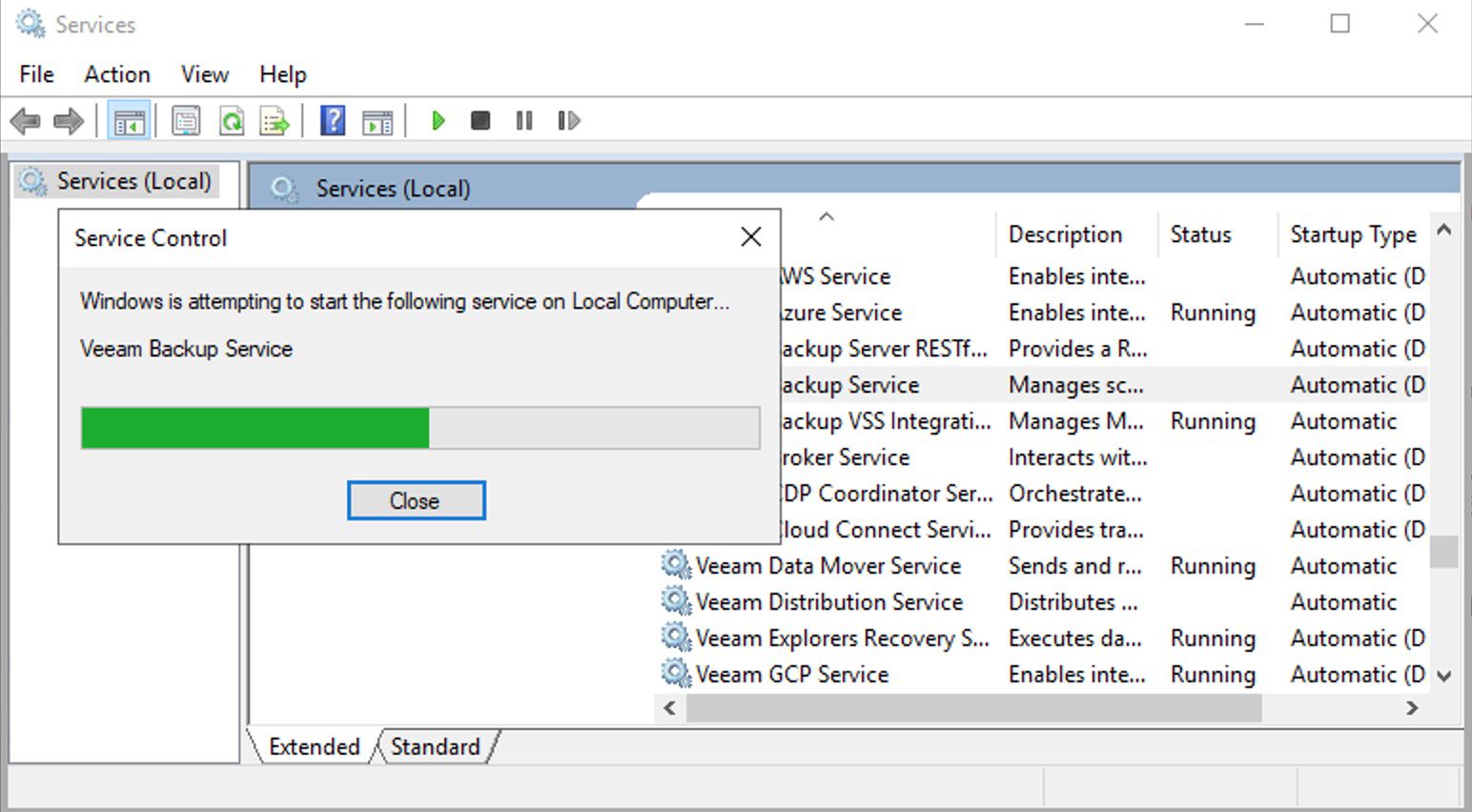Viewport: 1472px width, 812px height.
Task: Switch to the Standard tab
Action: pyautogui.click(x=435, y=746)
